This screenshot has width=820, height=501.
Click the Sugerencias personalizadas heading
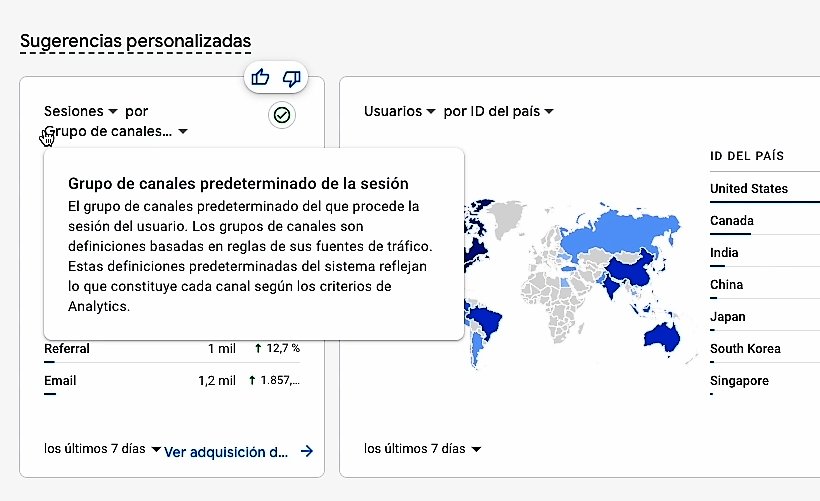click(135, 41)
